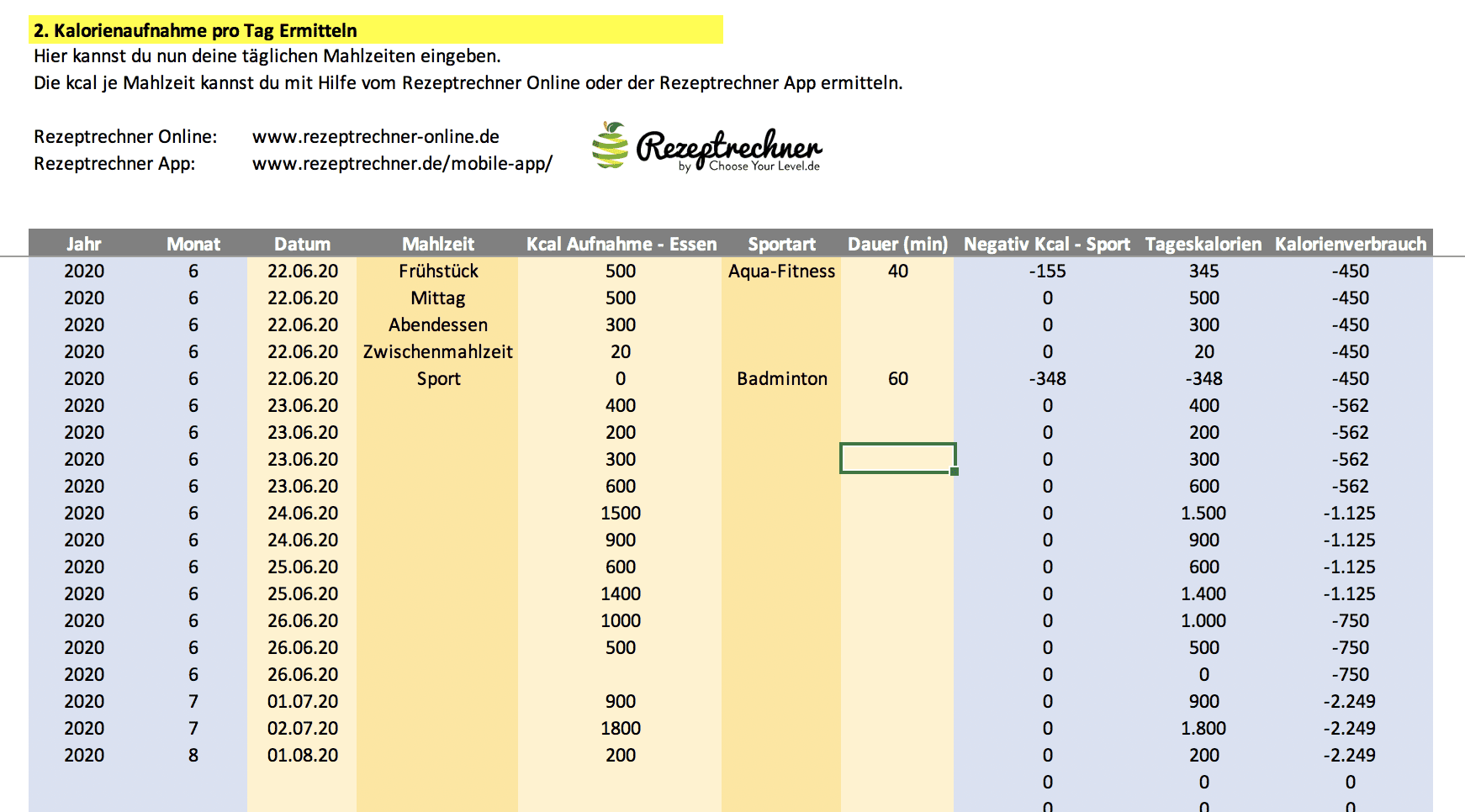Select the duration cell showing 40
Screen dimensions: 1465x812
(897, 271)
